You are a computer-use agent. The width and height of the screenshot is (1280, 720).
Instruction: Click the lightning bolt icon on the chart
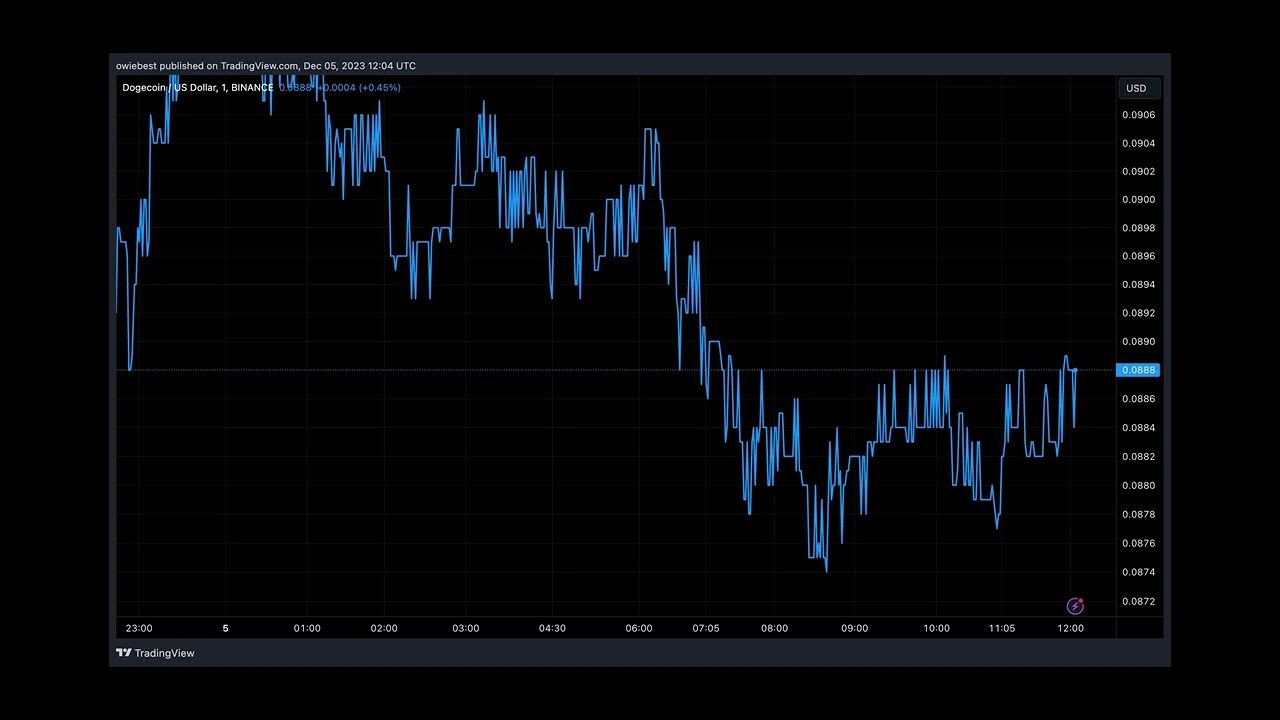click(x=1075, y=606)
